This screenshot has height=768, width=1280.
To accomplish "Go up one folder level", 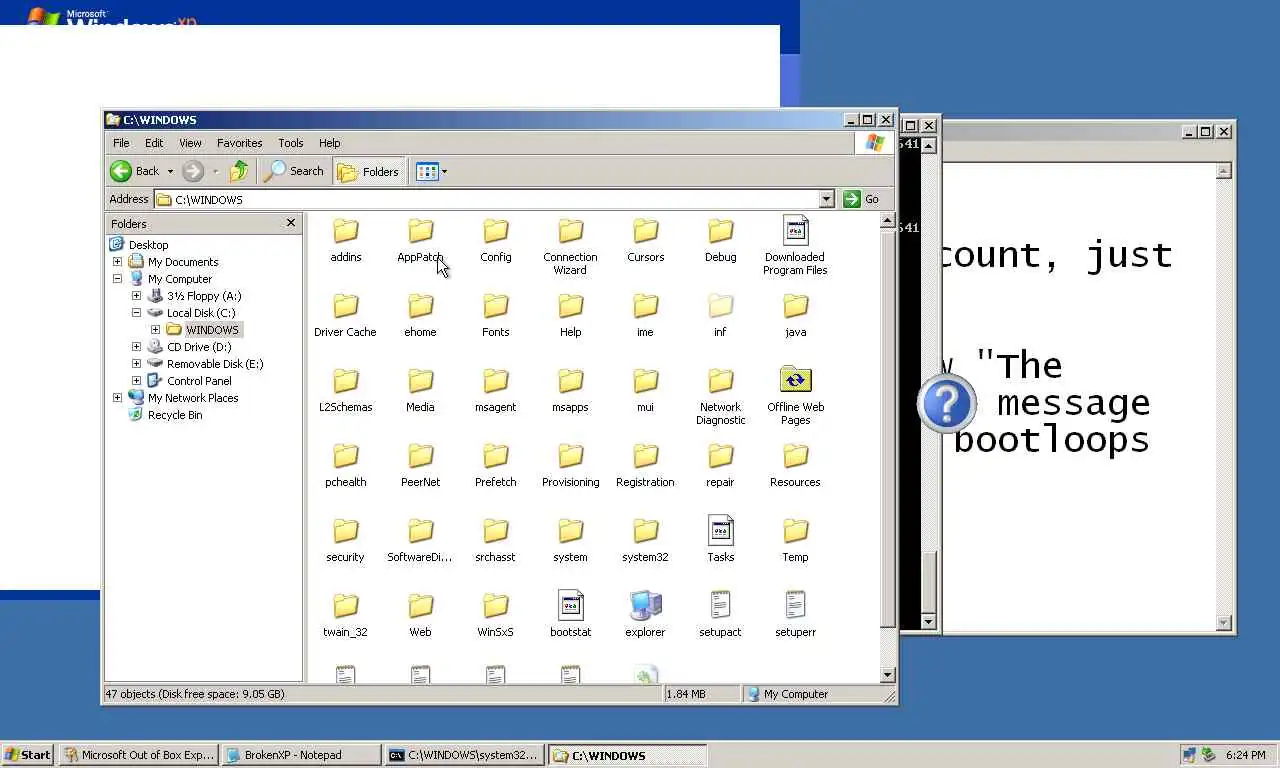I will point(239,171).
